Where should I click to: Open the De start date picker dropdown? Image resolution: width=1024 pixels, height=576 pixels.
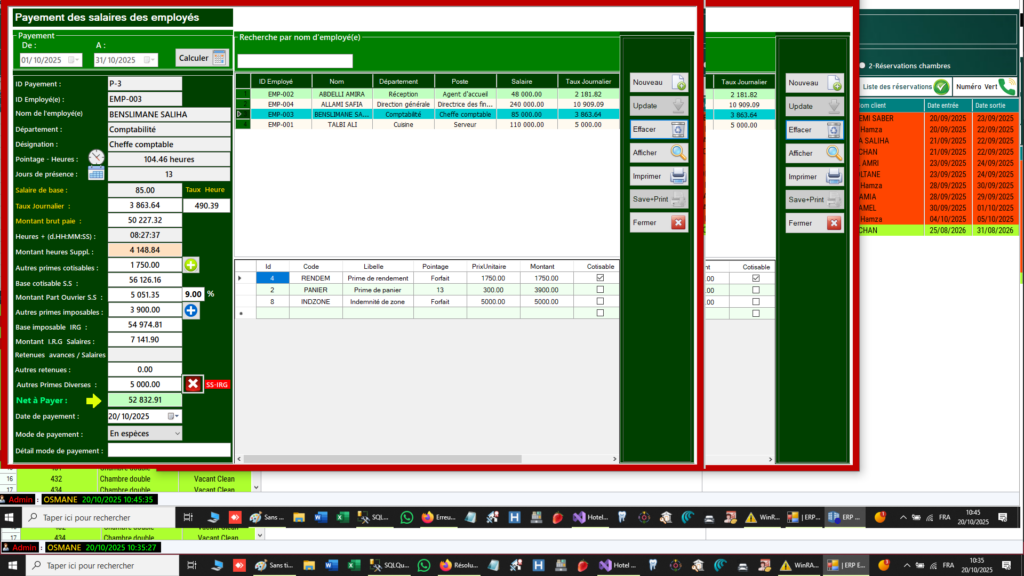(74, 59)
